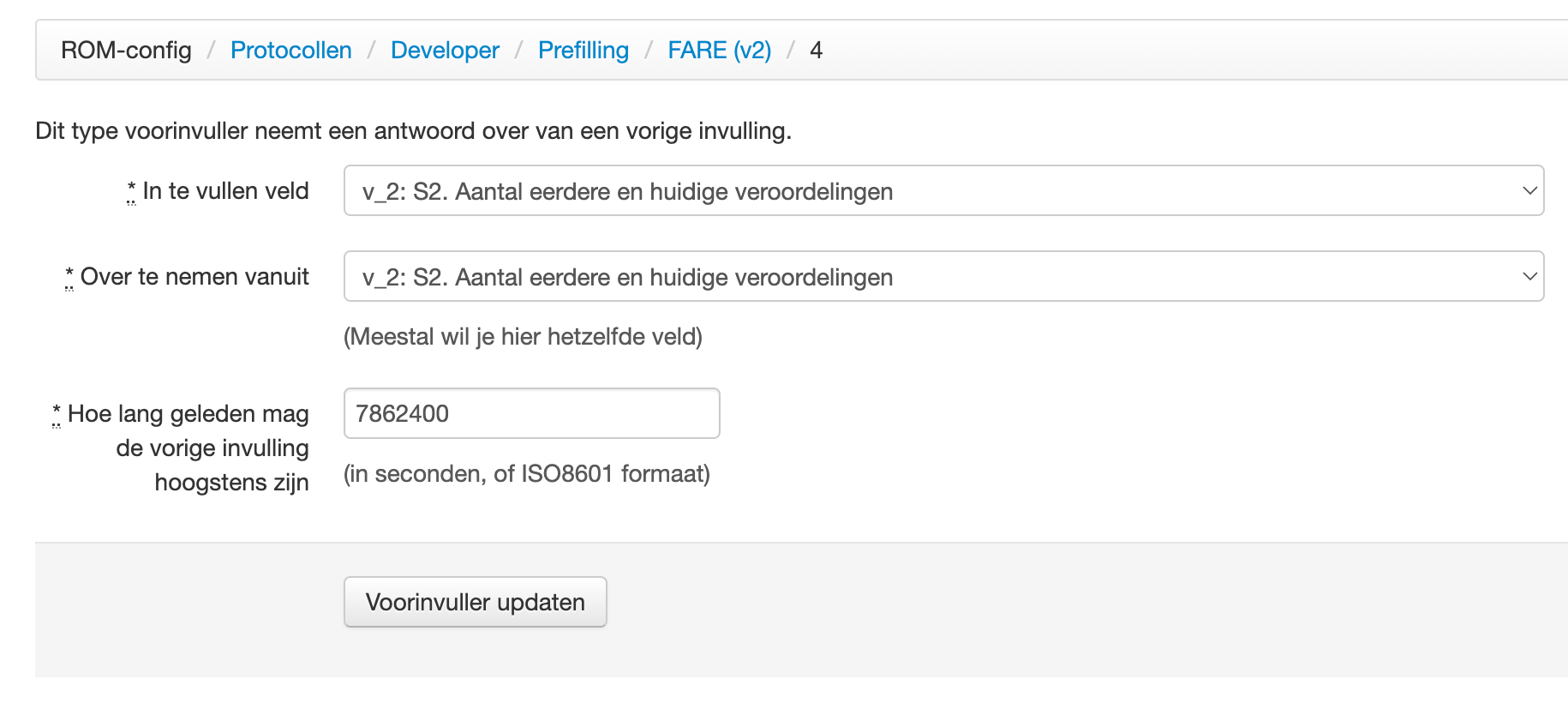Click the 'In te vullen veld' label

[225, 191]
